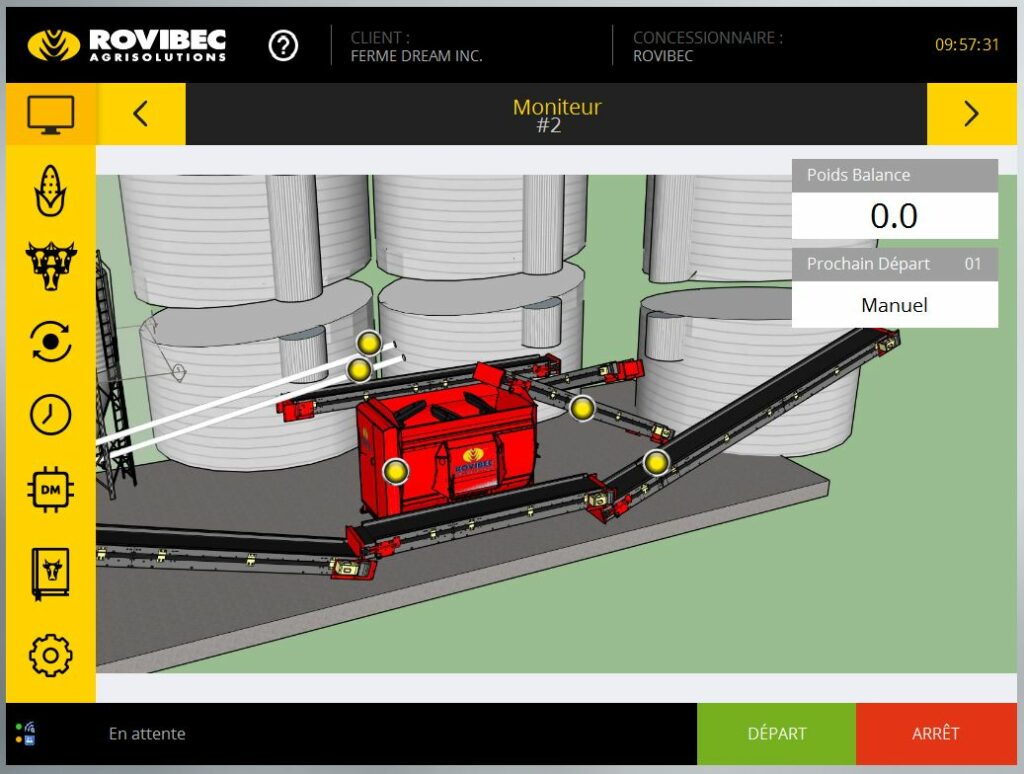Select the yellow marker on the right inclined conveyor
Screen dimensions: 1024x774
[656, 462]
